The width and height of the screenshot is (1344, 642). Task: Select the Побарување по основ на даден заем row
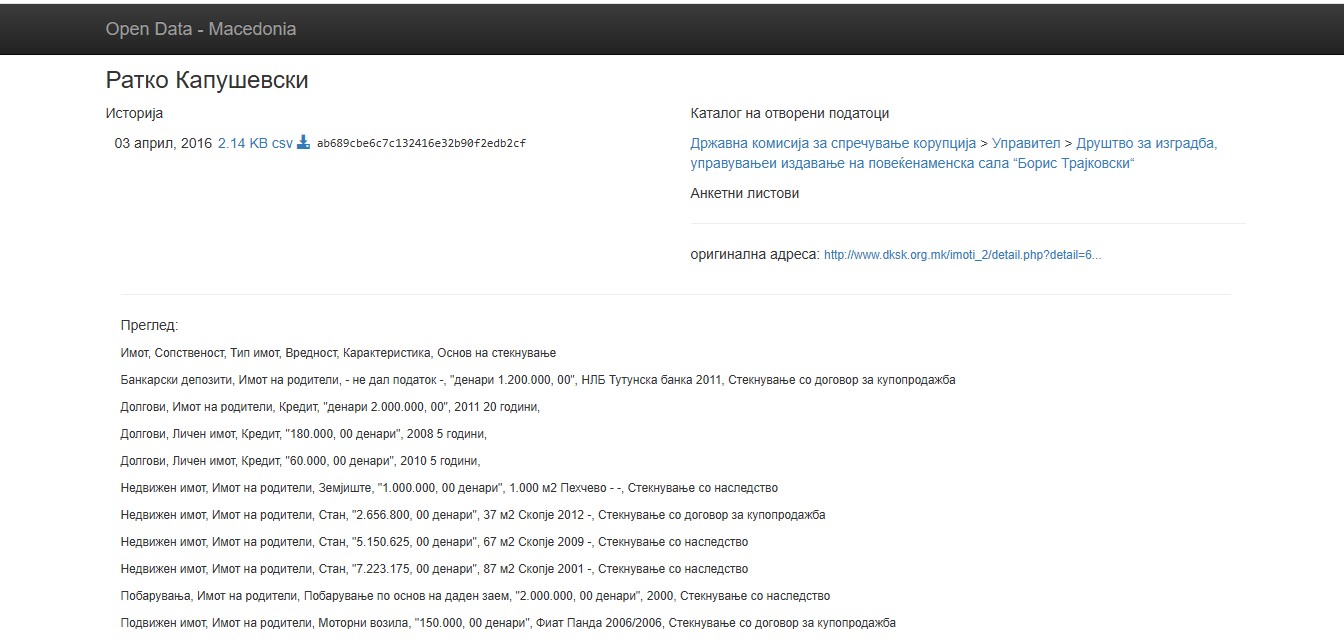coord(475,596)
